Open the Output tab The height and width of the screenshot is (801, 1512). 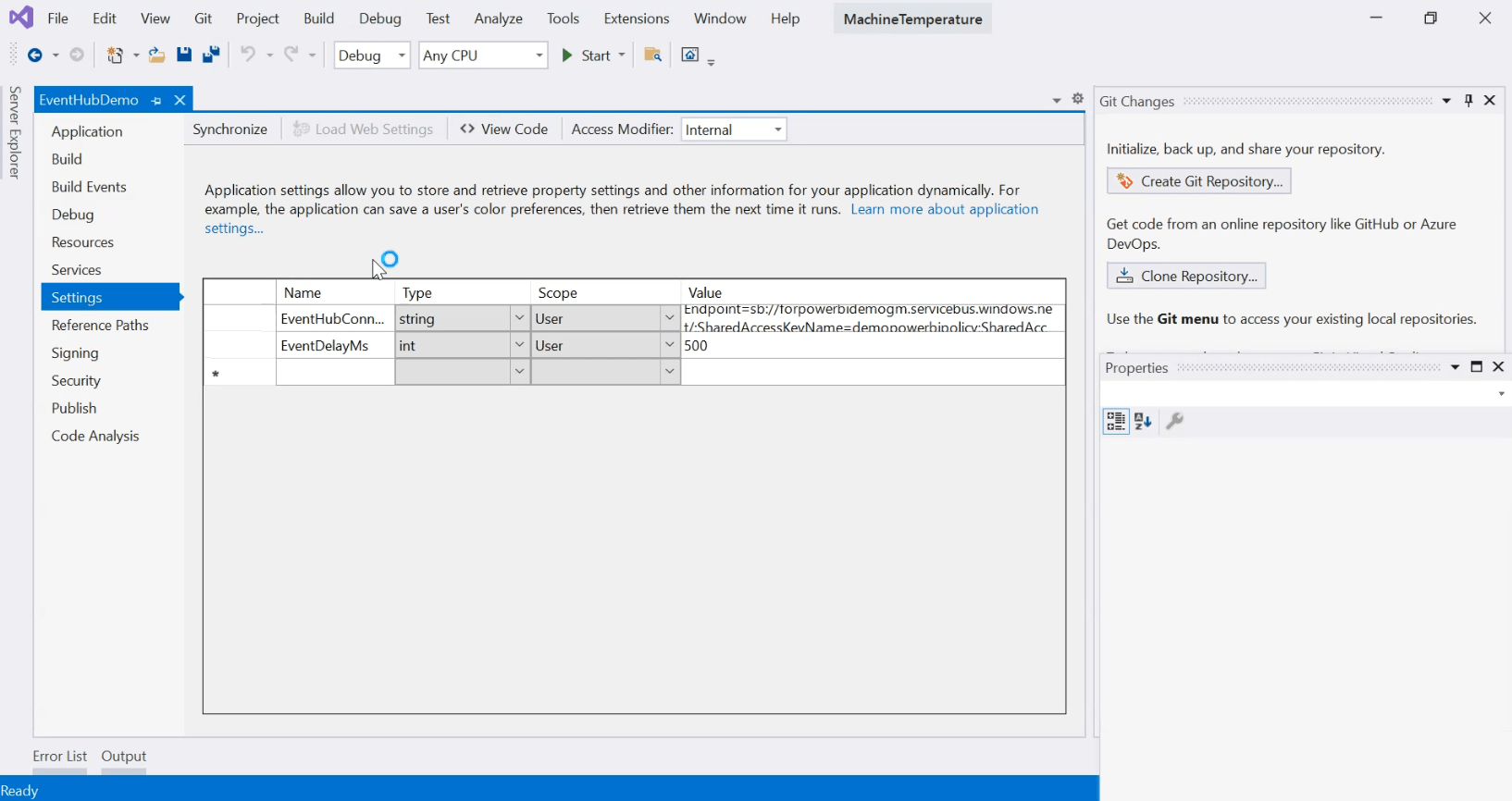(x=124, y=757)
